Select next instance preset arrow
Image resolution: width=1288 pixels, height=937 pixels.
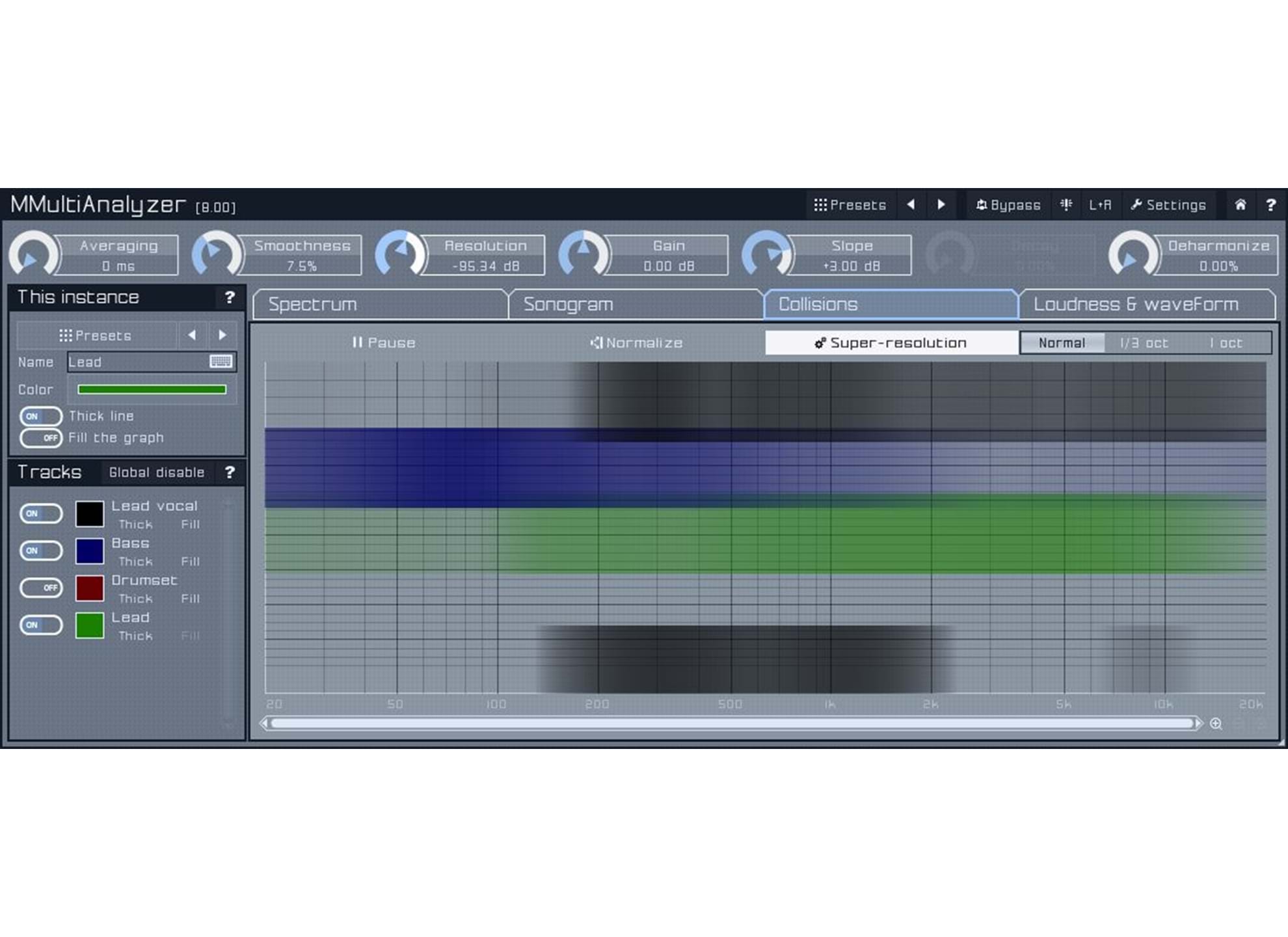pos(222,335)
